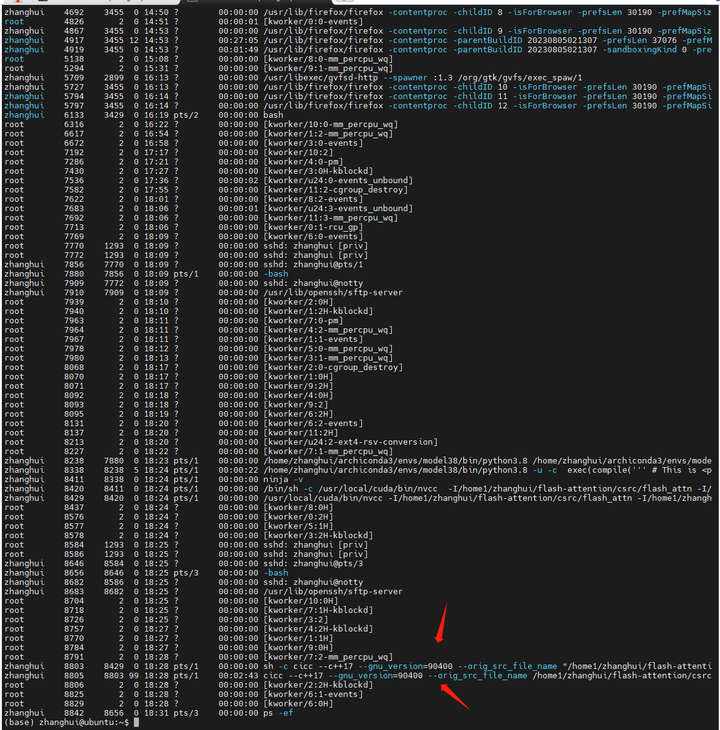The height and width of the screenshot is (730, 720).
Task: Click "sshd: zhanghui@pts/1" process entry
Action: click(x=313, y=264)
